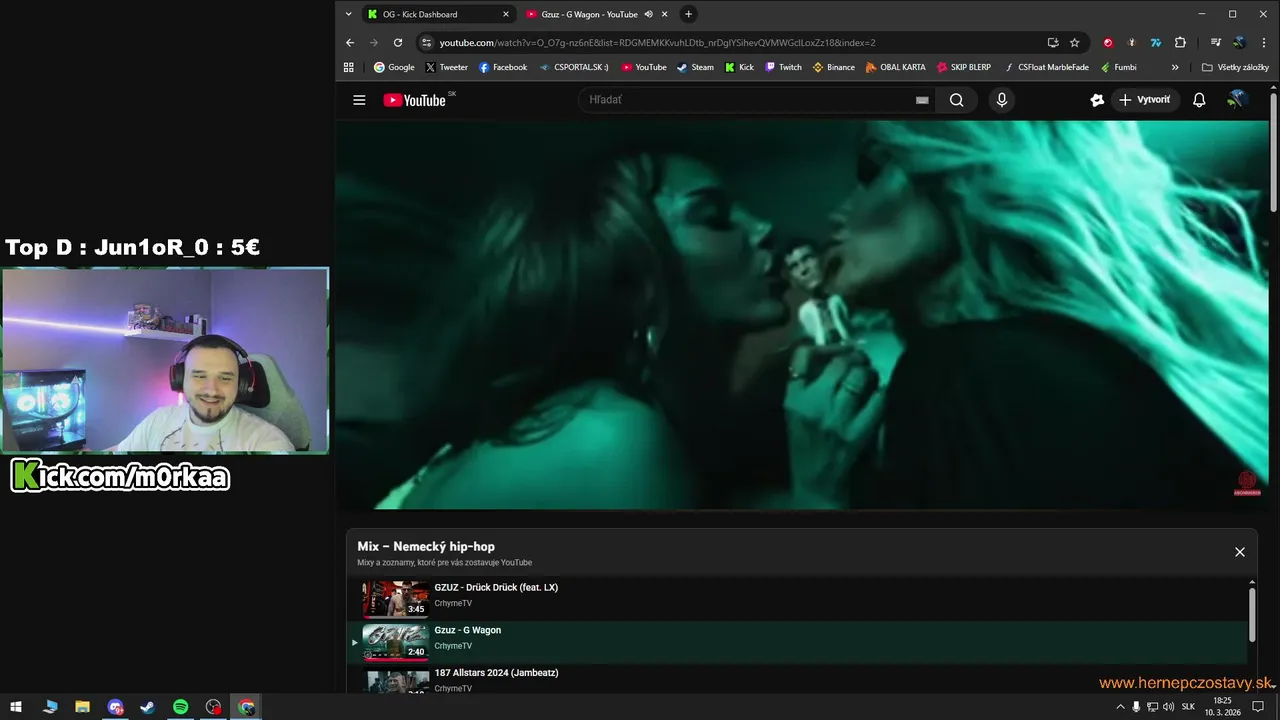Open the Google bookmark

click(x=394, y=67)
